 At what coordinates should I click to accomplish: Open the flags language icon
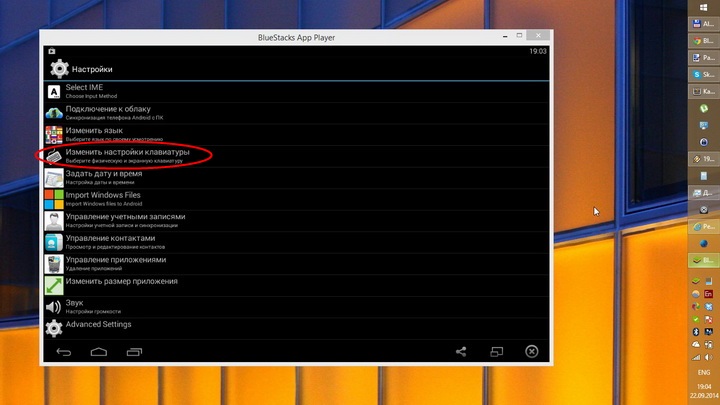point(54,135)
